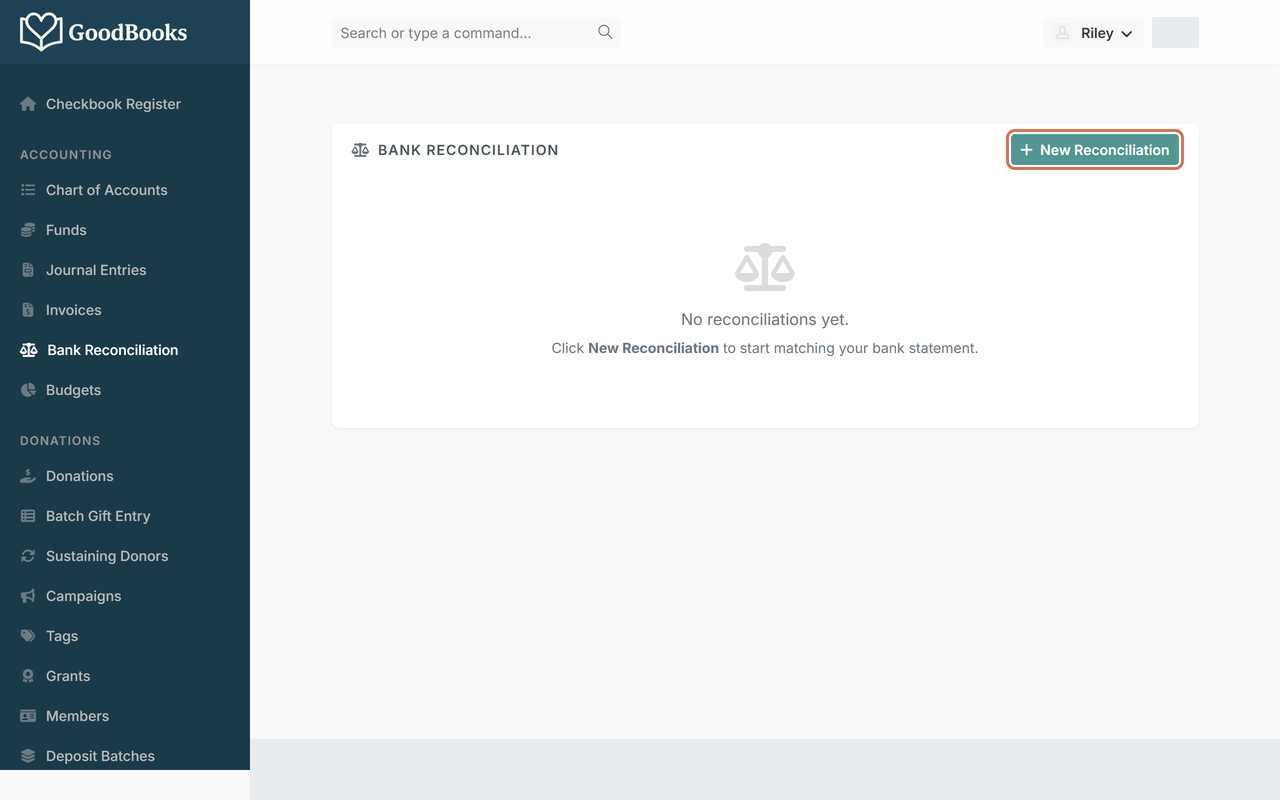The height and width of the screenshot is (800, 1280).
Task: Click the refresh arrows icon for Sustaining Donors
Action: tap(28, 556)
